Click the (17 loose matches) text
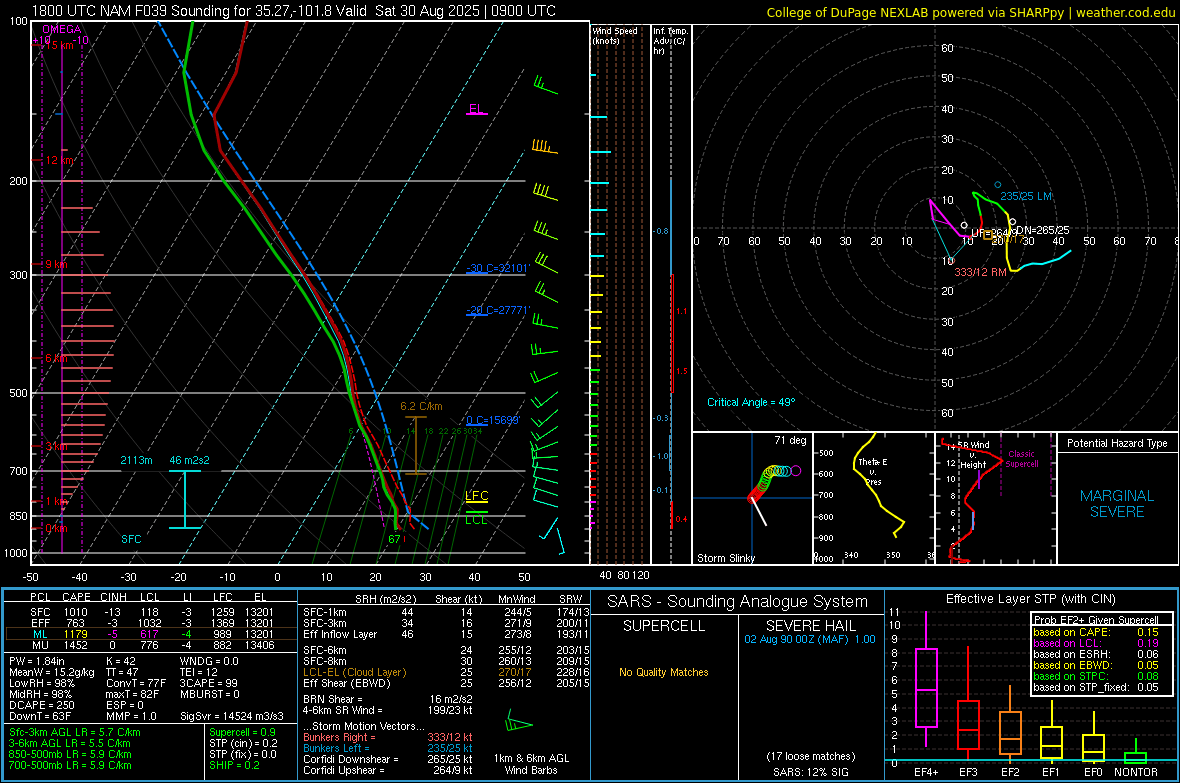Viewport: 1180px width, 783px height. click(810, 756)
